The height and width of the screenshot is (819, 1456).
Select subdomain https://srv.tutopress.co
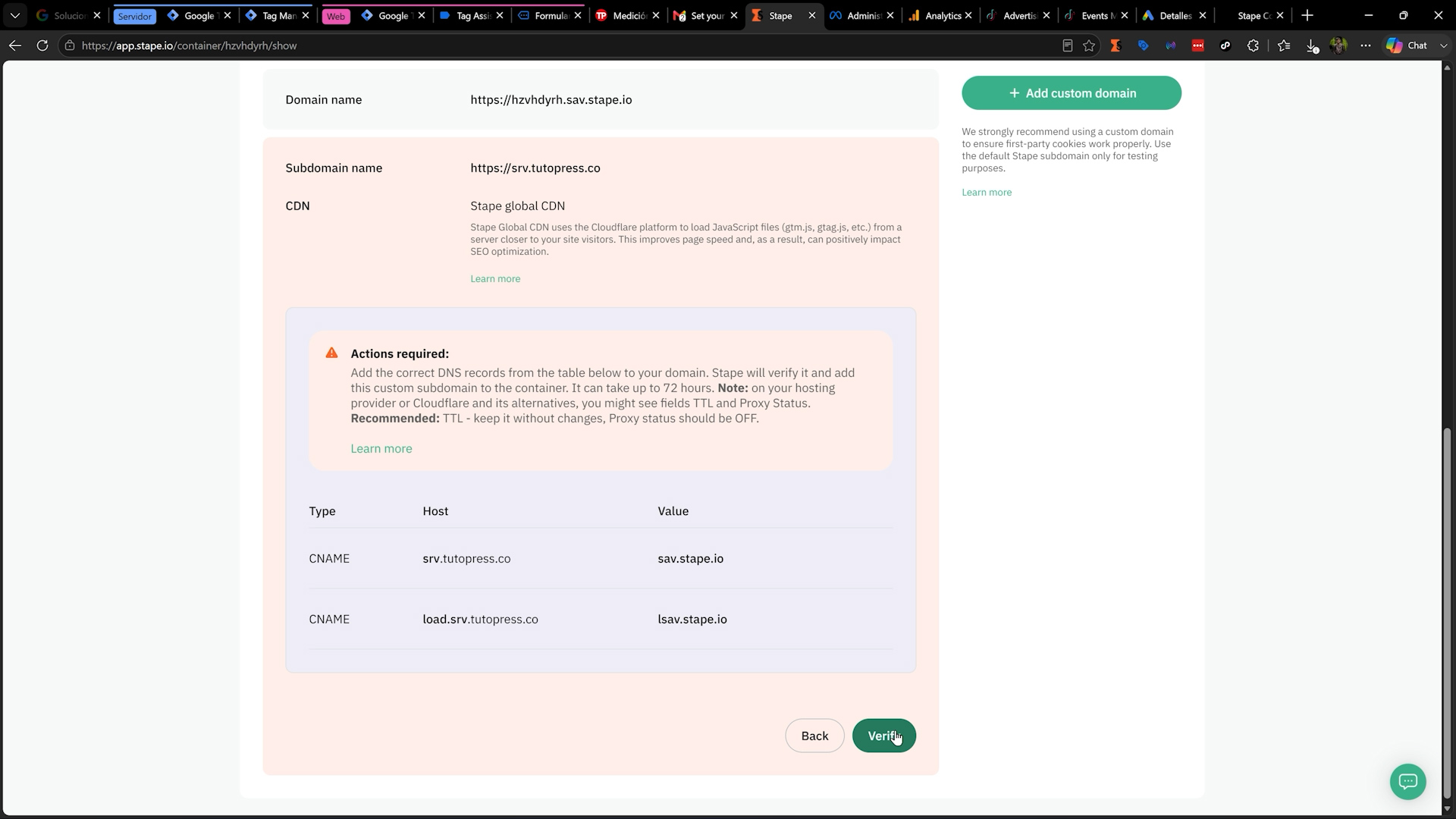click(x=535, y=168)
